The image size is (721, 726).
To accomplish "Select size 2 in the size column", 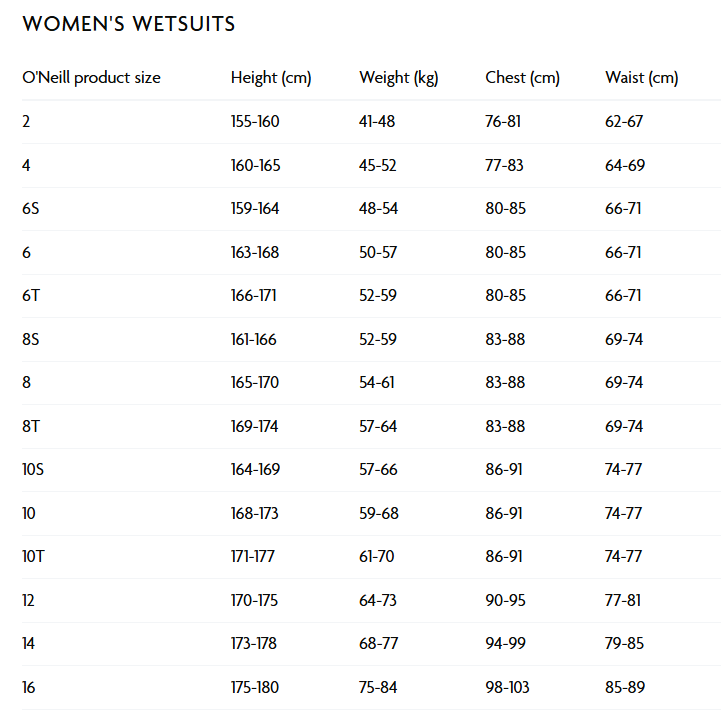I will point(26,122).
